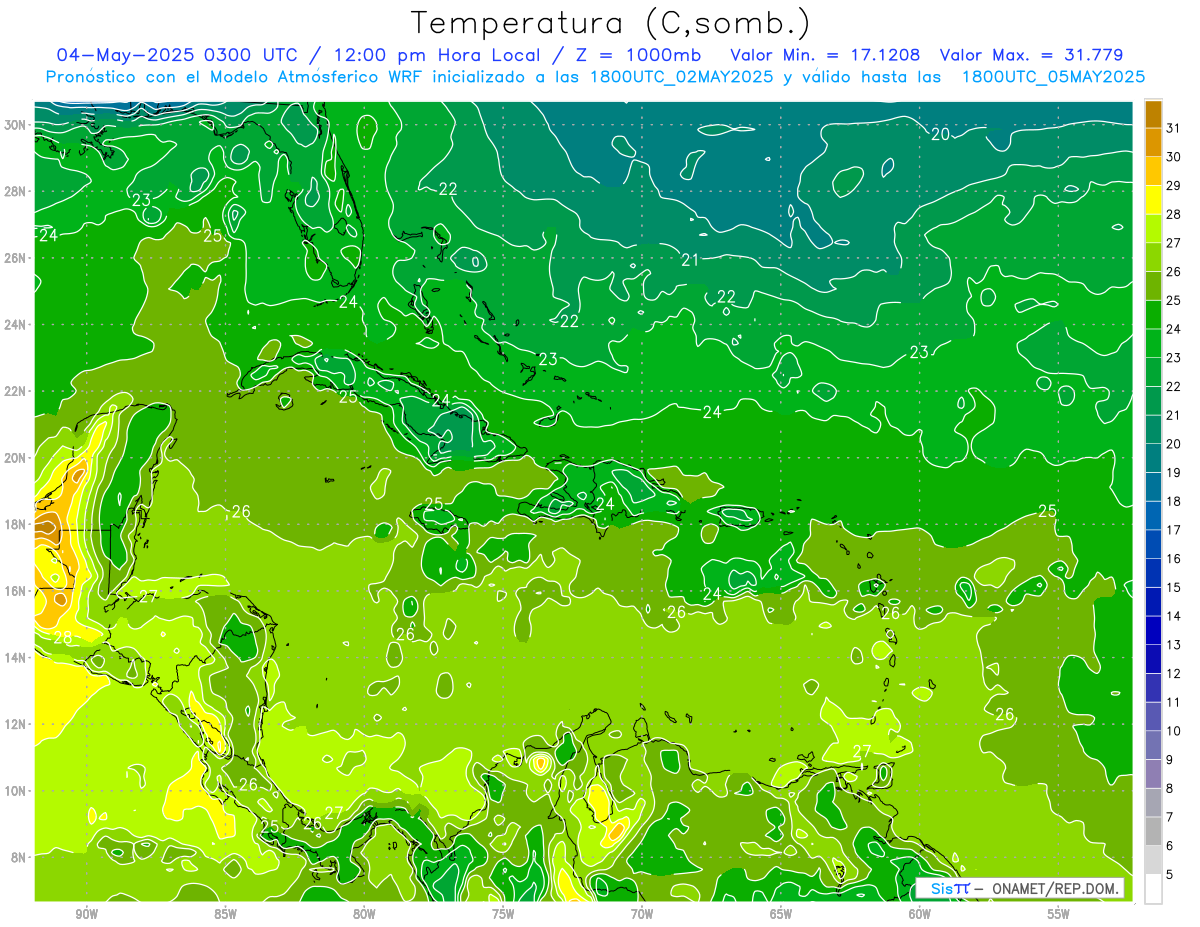Click the pressure level text "Z = 1000mb"

tap(638, 55)
